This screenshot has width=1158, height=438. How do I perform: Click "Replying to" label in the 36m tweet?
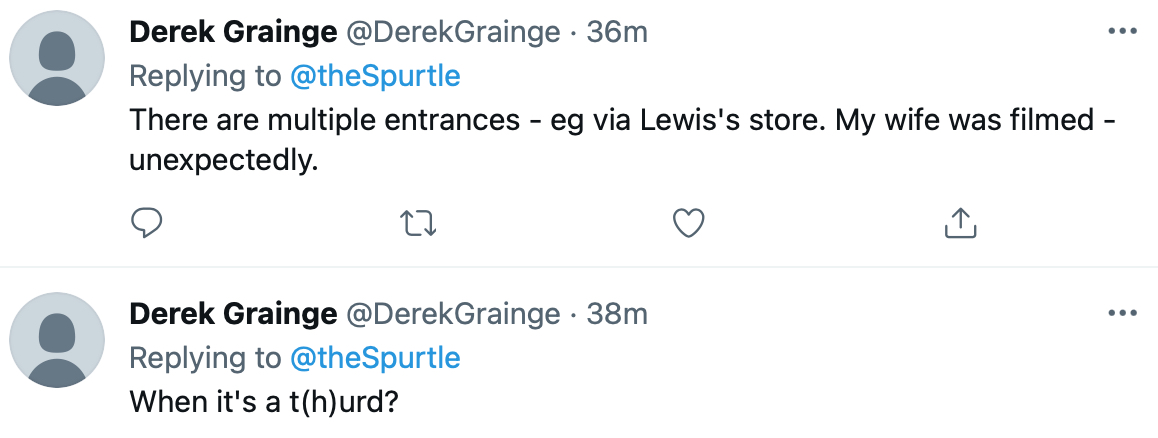pos(206,76)
